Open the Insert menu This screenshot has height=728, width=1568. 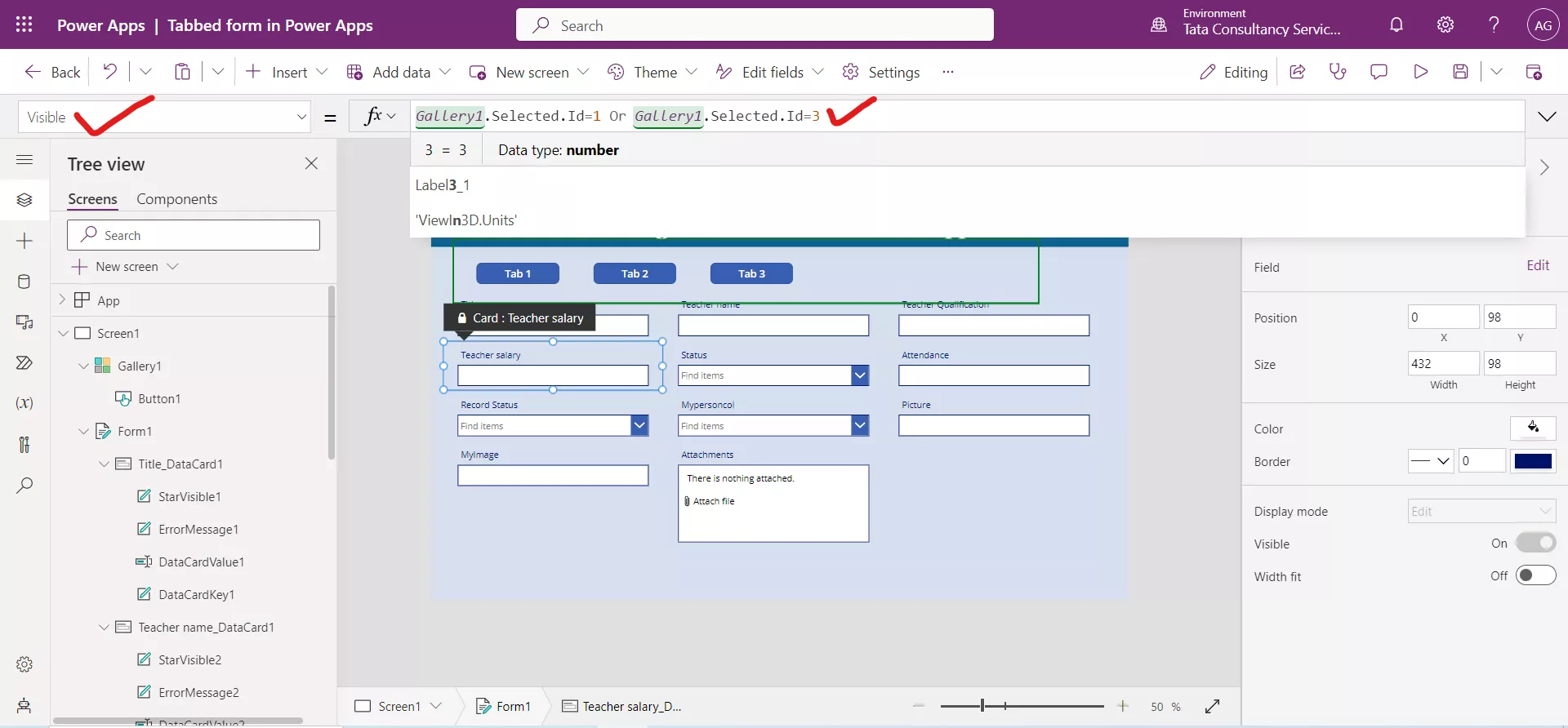coord(286,72)
